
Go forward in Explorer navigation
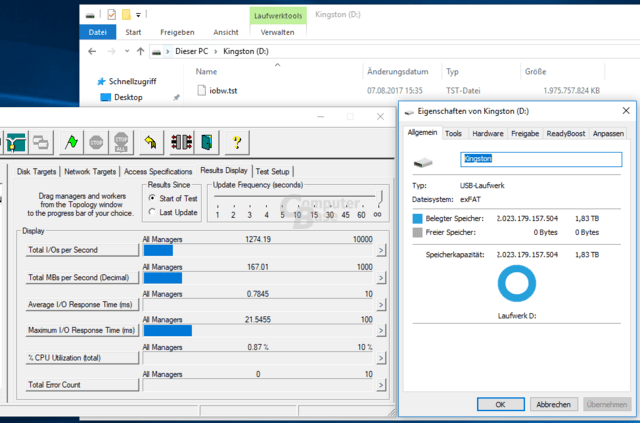(111, 51)
